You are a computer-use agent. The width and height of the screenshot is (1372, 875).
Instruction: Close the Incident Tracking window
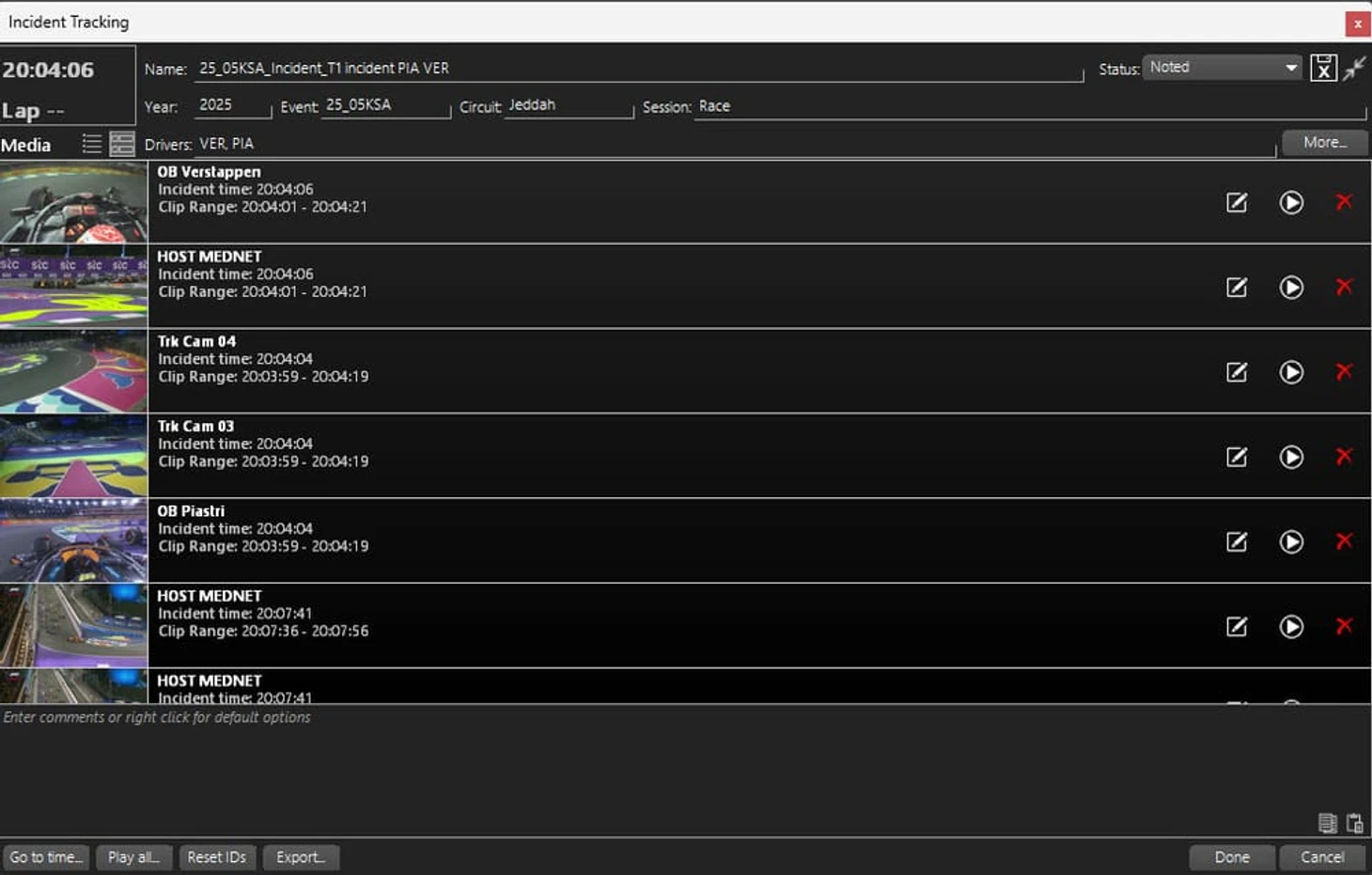pos(1357,23)
